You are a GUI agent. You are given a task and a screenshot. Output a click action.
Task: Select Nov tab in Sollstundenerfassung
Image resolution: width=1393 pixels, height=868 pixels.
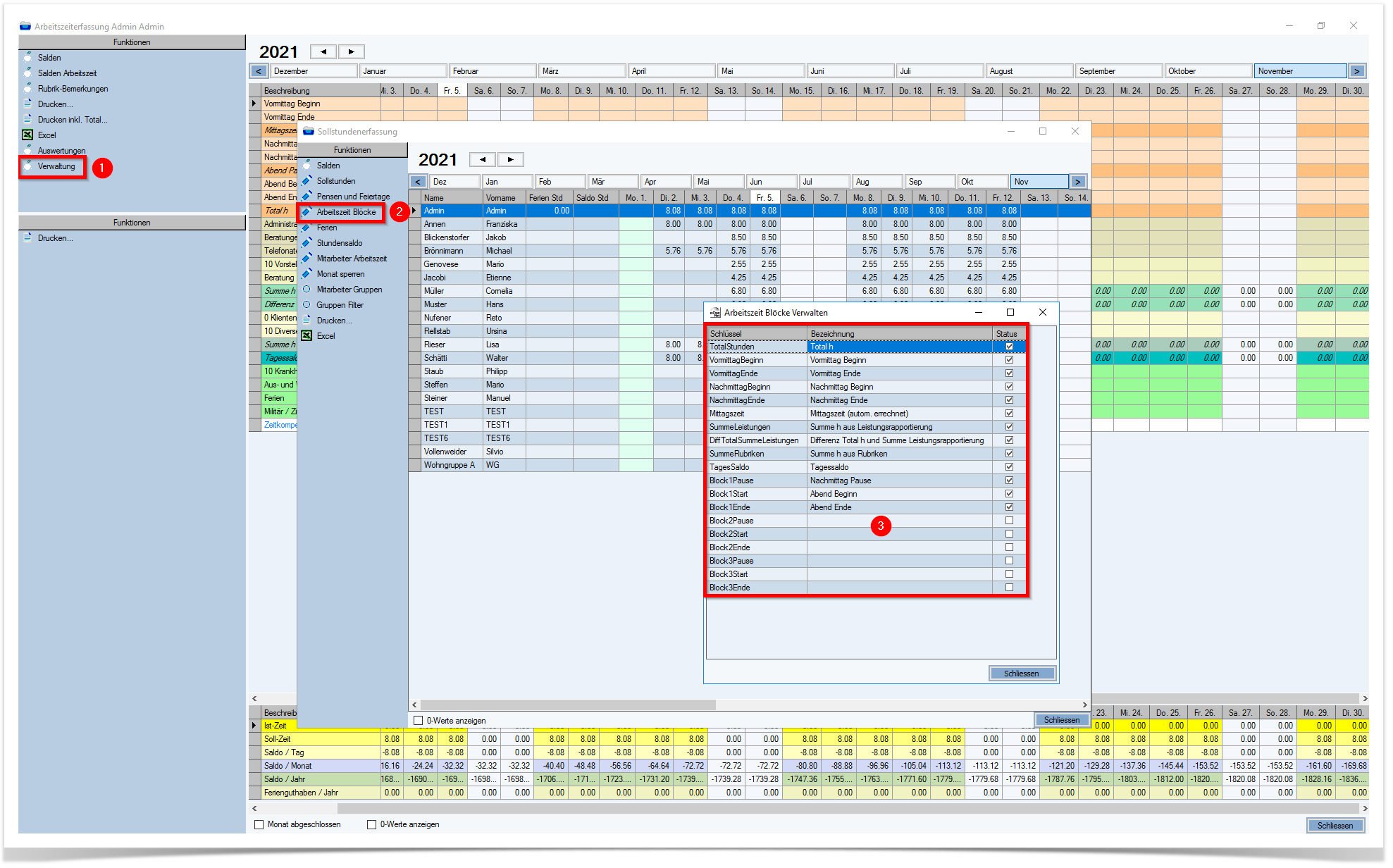(x=1039, y=182)
